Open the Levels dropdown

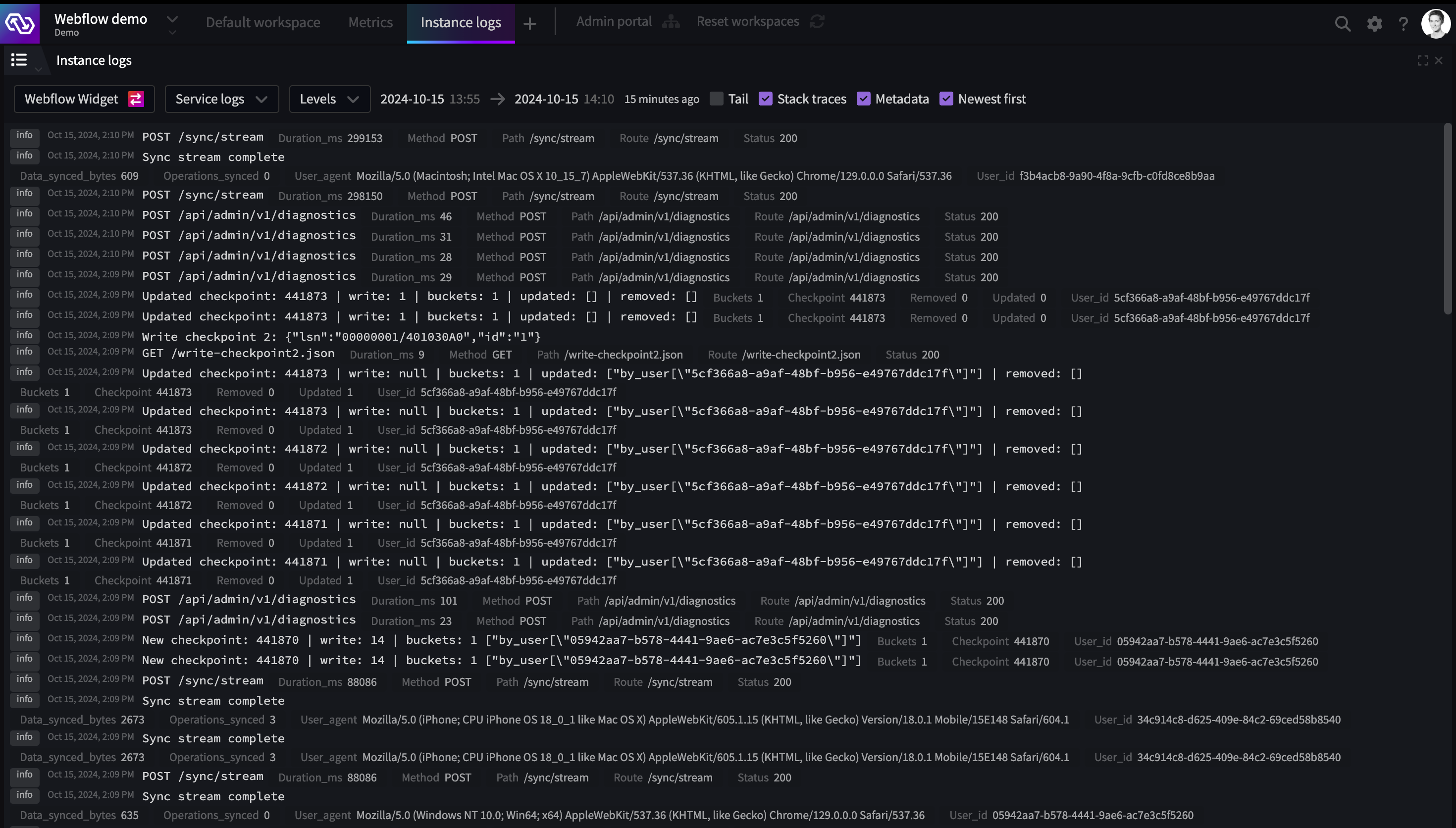tap(330, 99)
